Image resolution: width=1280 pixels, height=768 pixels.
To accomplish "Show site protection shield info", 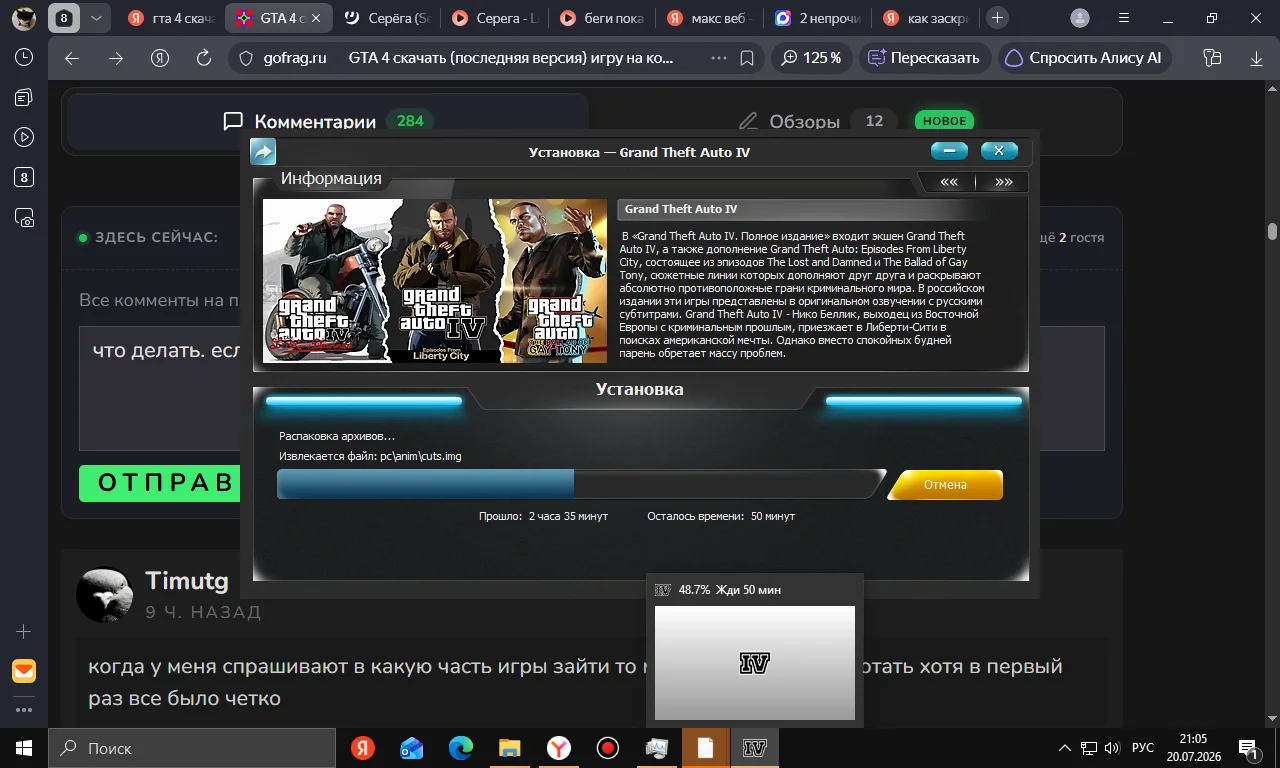I will [x=246, y=58].
